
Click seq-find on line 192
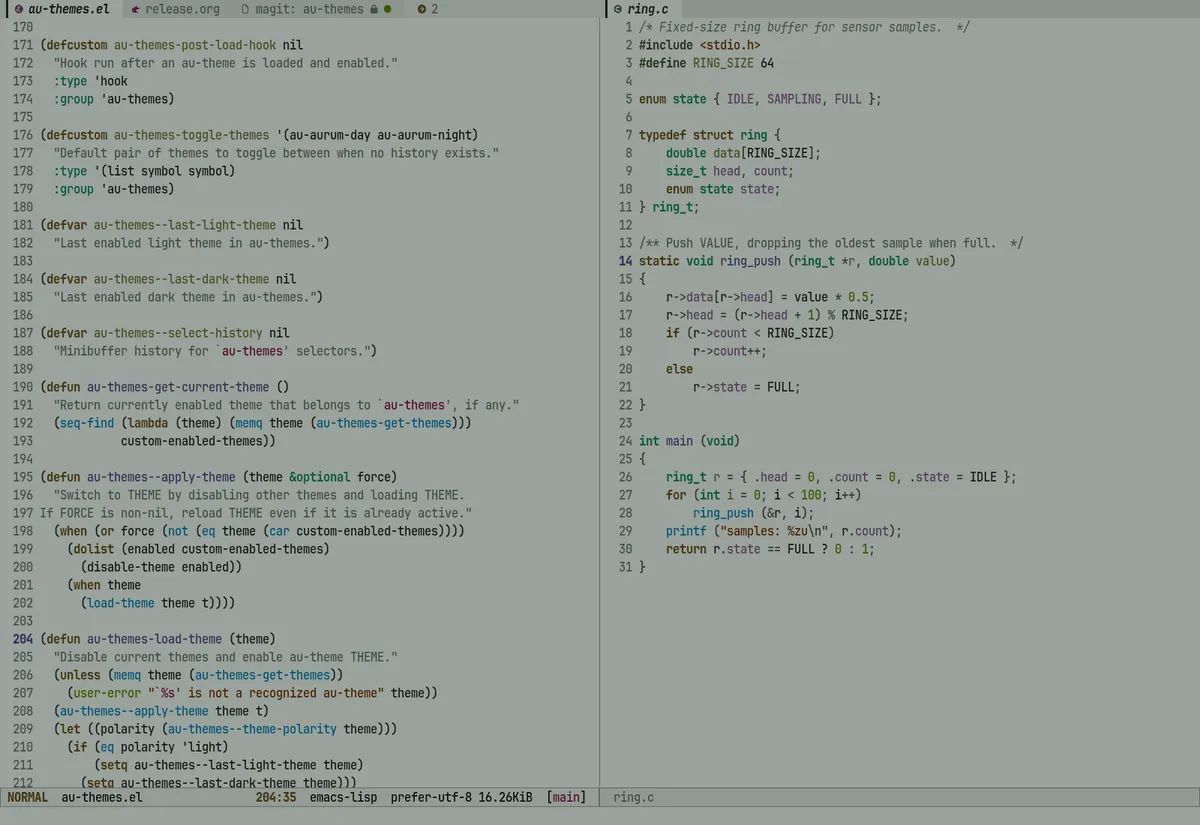coord(87,423)
